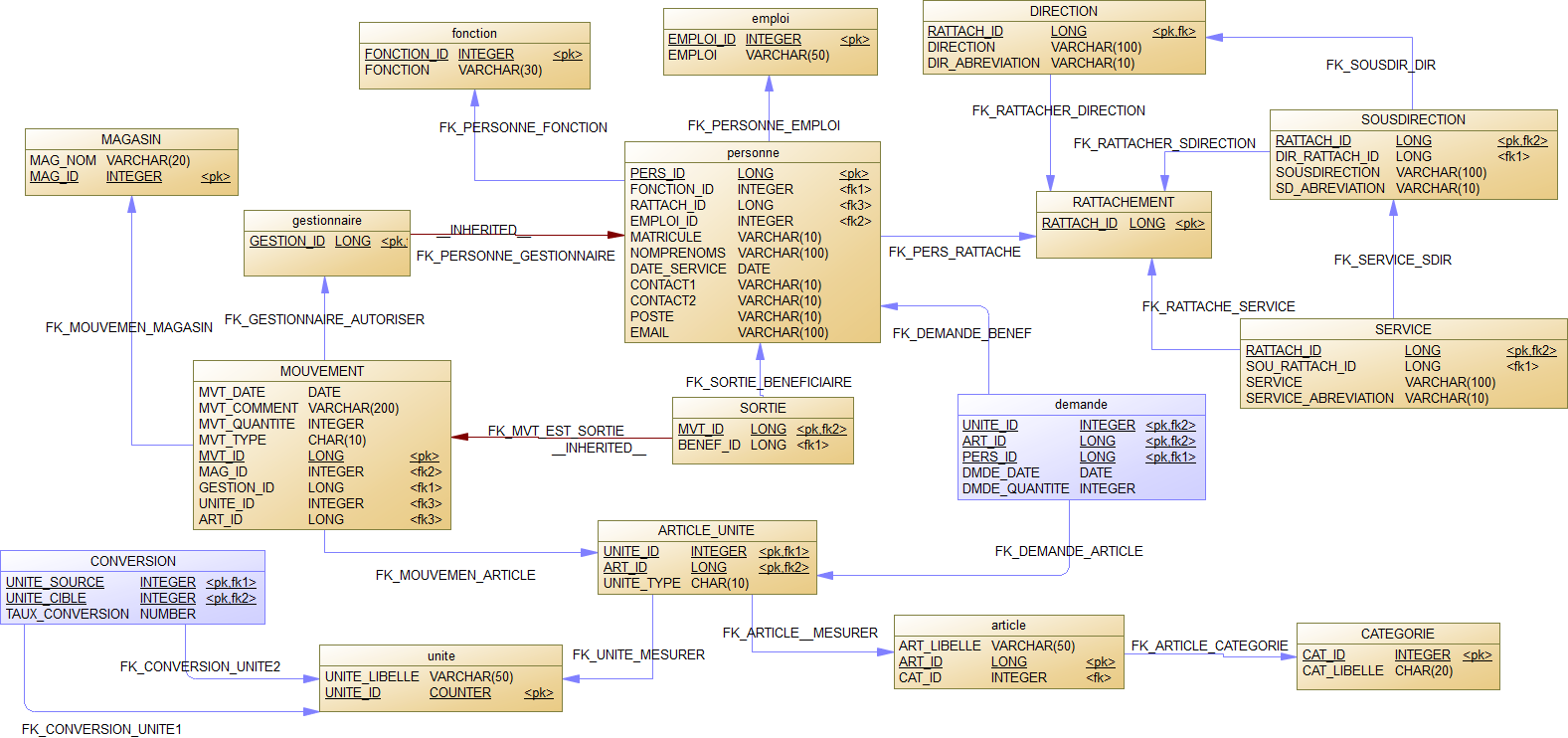
Task: Select the CONVERSION table header
Action: pos(133,561)
